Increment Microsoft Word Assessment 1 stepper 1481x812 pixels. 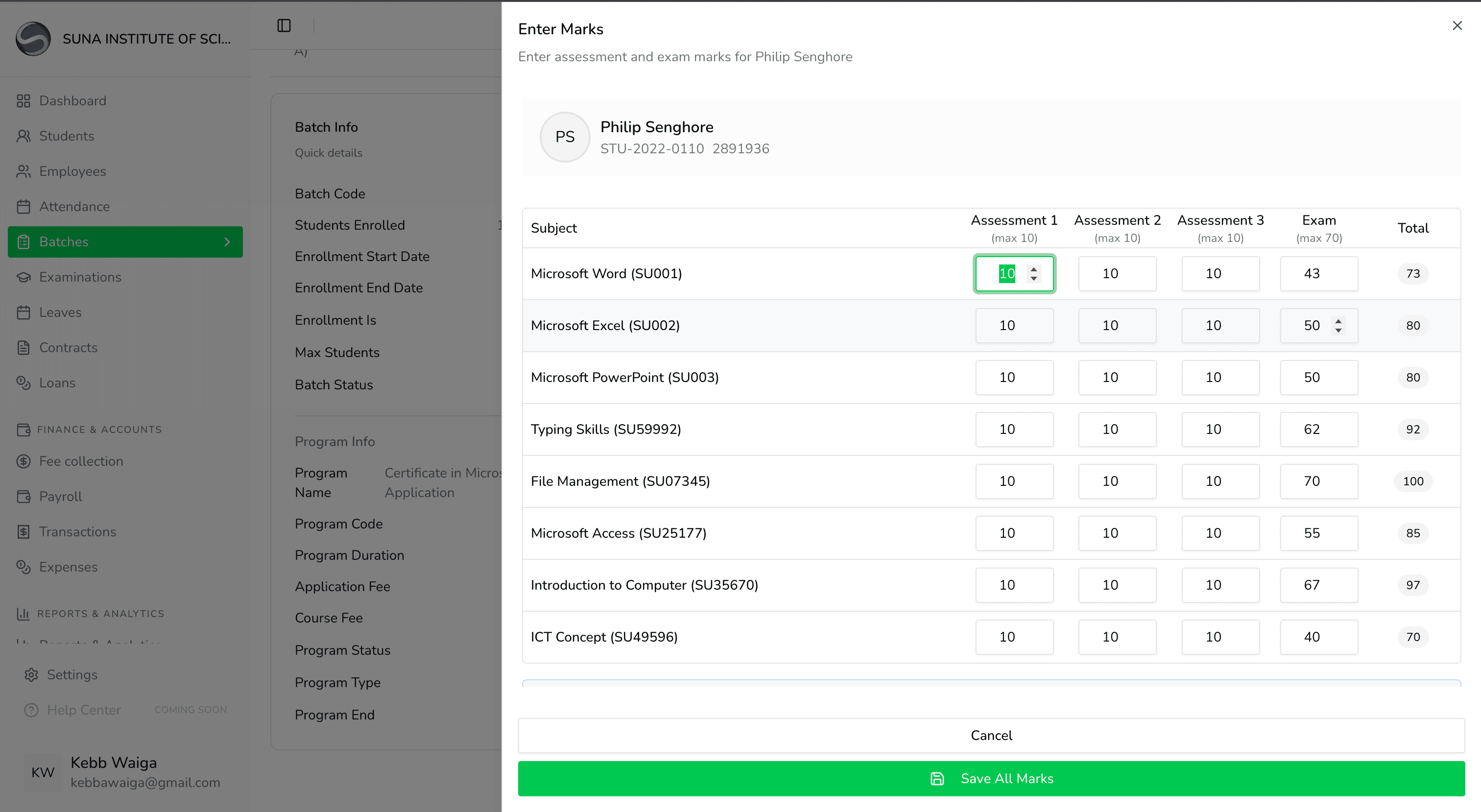pos(1033,269)
